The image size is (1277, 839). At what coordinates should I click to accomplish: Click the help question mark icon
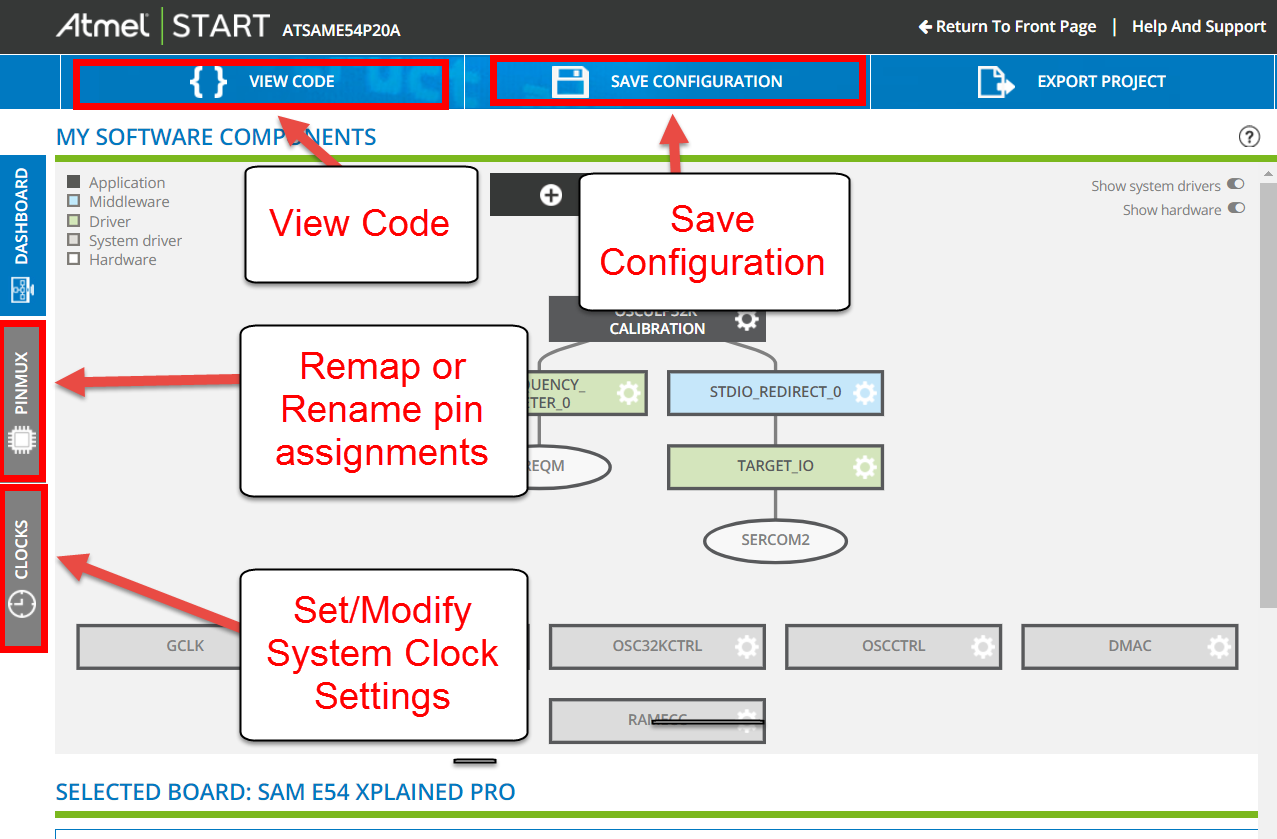[1248, 137]
